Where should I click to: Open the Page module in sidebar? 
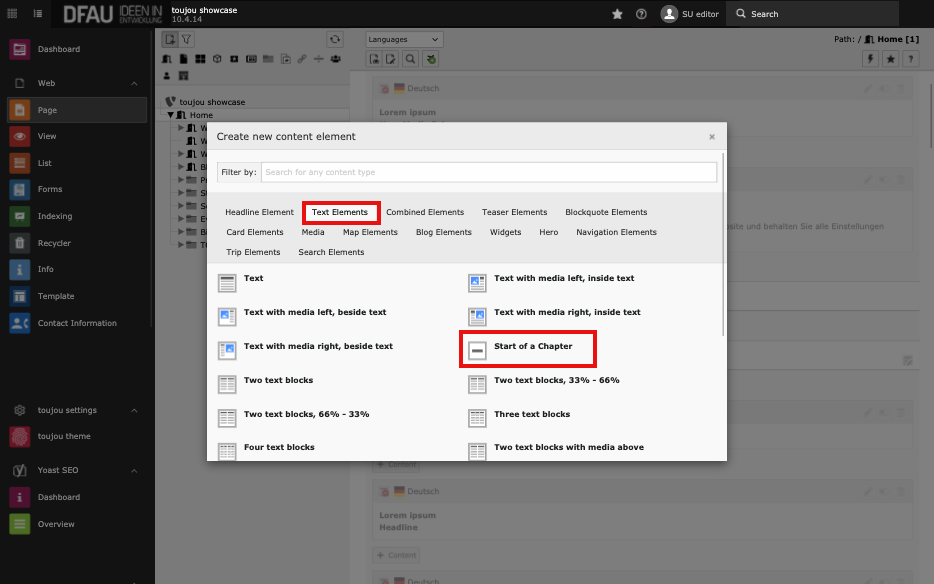(47, 110)
